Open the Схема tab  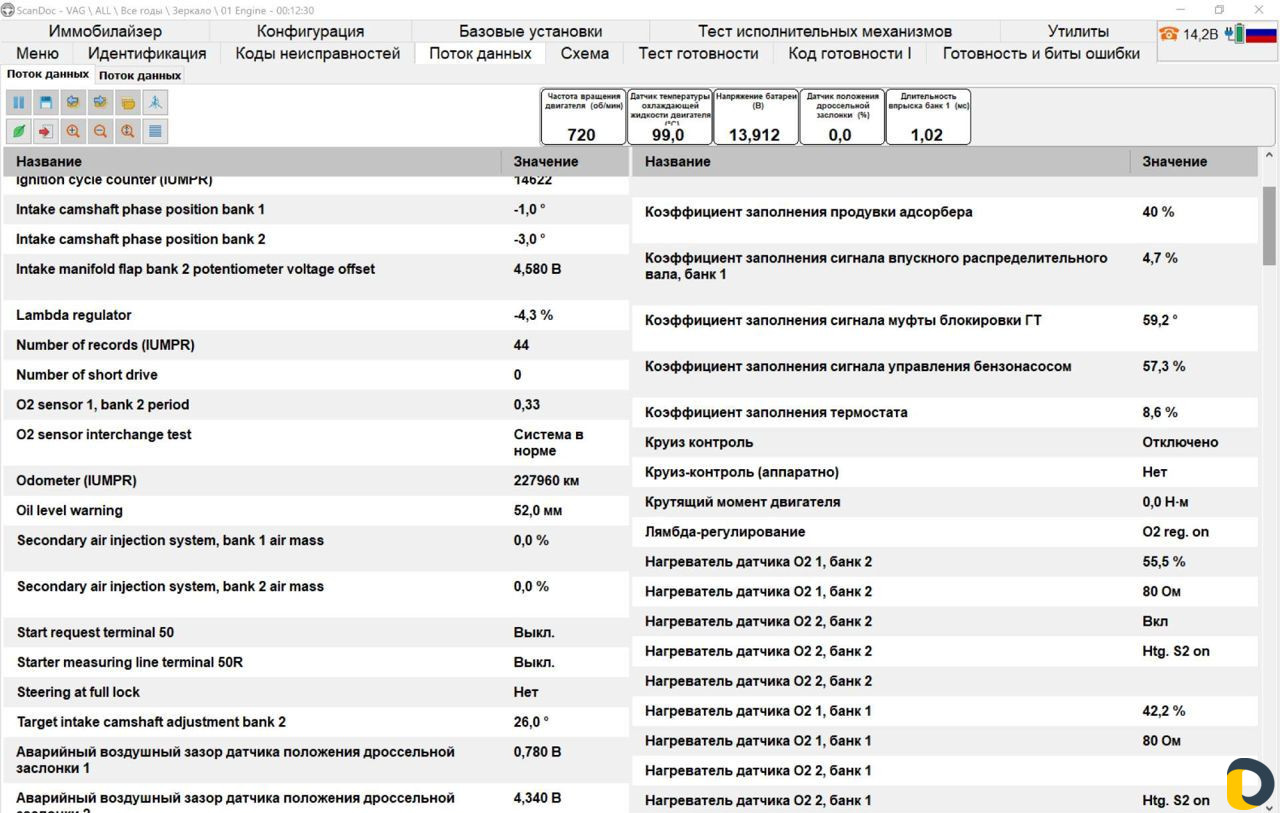(x=585, y=53)
